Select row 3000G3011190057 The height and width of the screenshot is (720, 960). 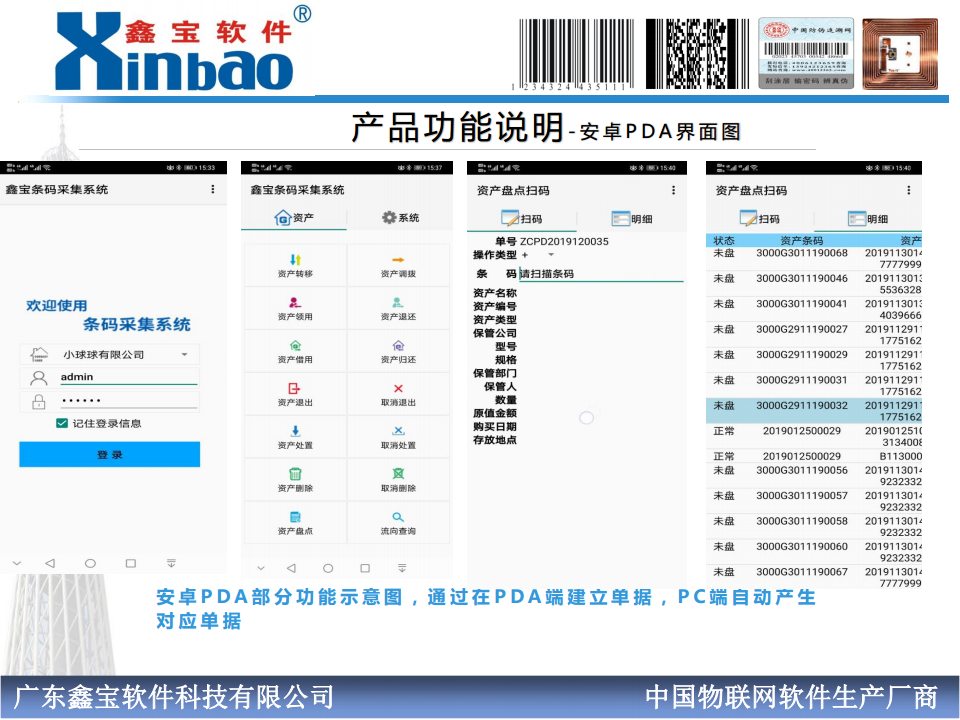coord(814,501)
